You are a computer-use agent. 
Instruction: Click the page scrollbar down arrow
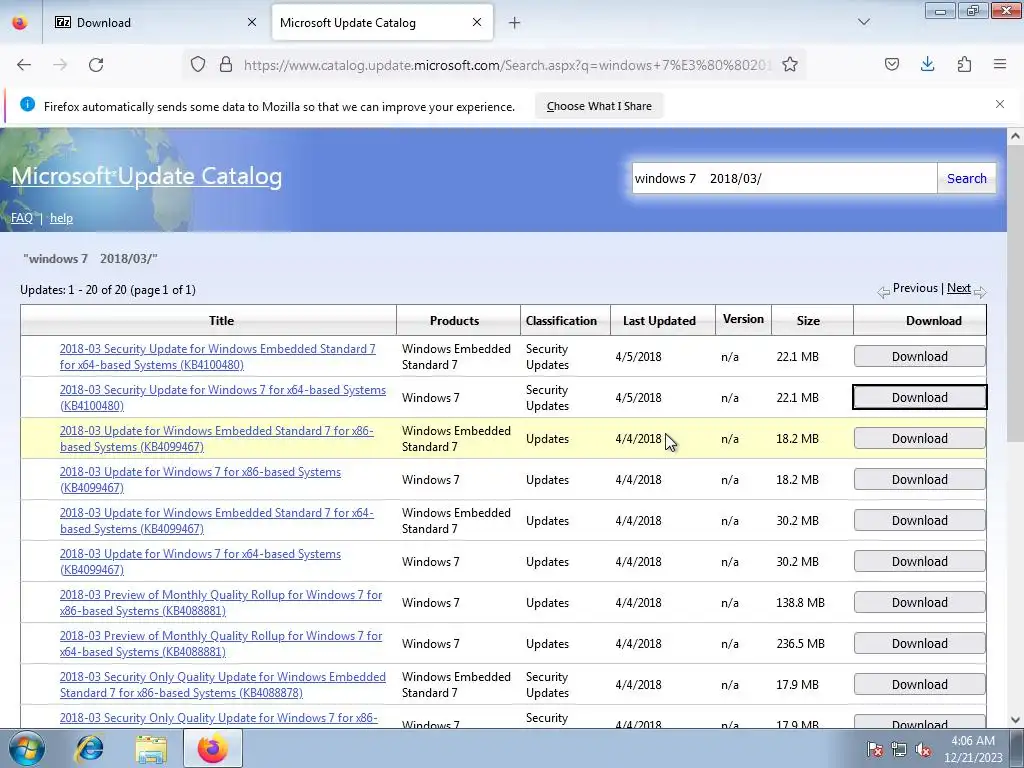tap(1015, 720)
